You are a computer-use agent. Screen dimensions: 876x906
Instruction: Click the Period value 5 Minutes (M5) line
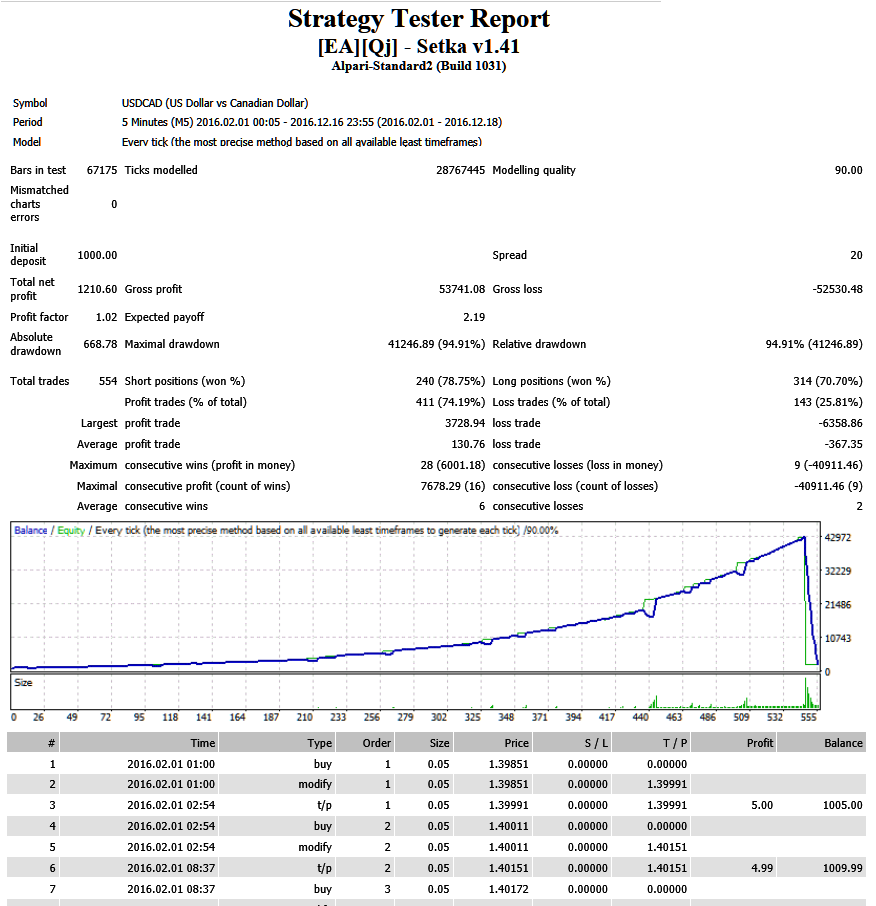click(x=311, y=122)
